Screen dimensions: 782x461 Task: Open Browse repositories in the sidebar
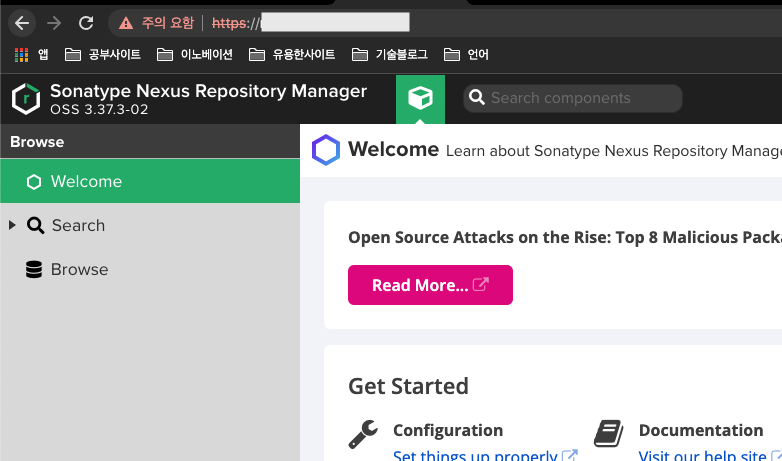pyautogui.click(x=150, y=269)
